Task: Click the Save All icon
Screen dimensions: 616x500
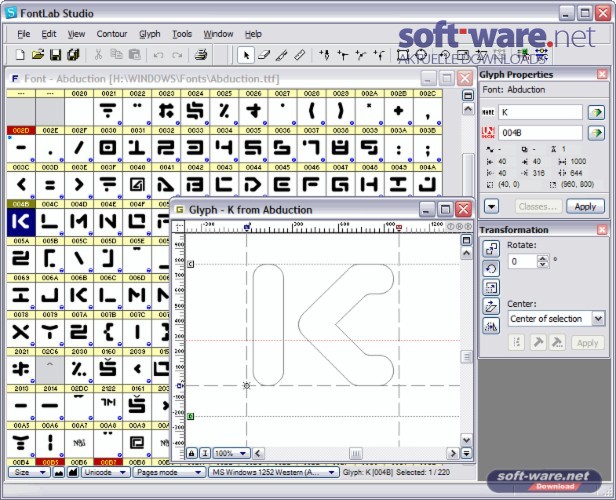Action: (73, 55)
